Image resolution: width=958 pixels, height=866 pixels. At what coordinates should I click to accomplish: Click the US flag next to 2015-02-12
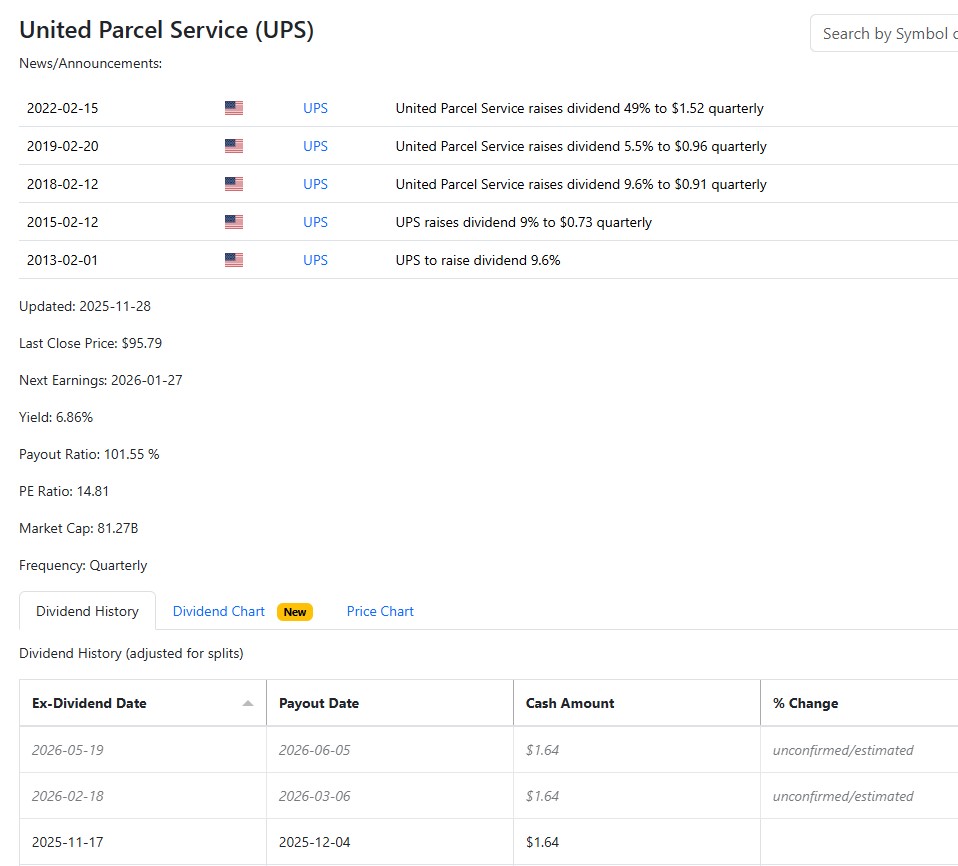click(x=234, y=222)
